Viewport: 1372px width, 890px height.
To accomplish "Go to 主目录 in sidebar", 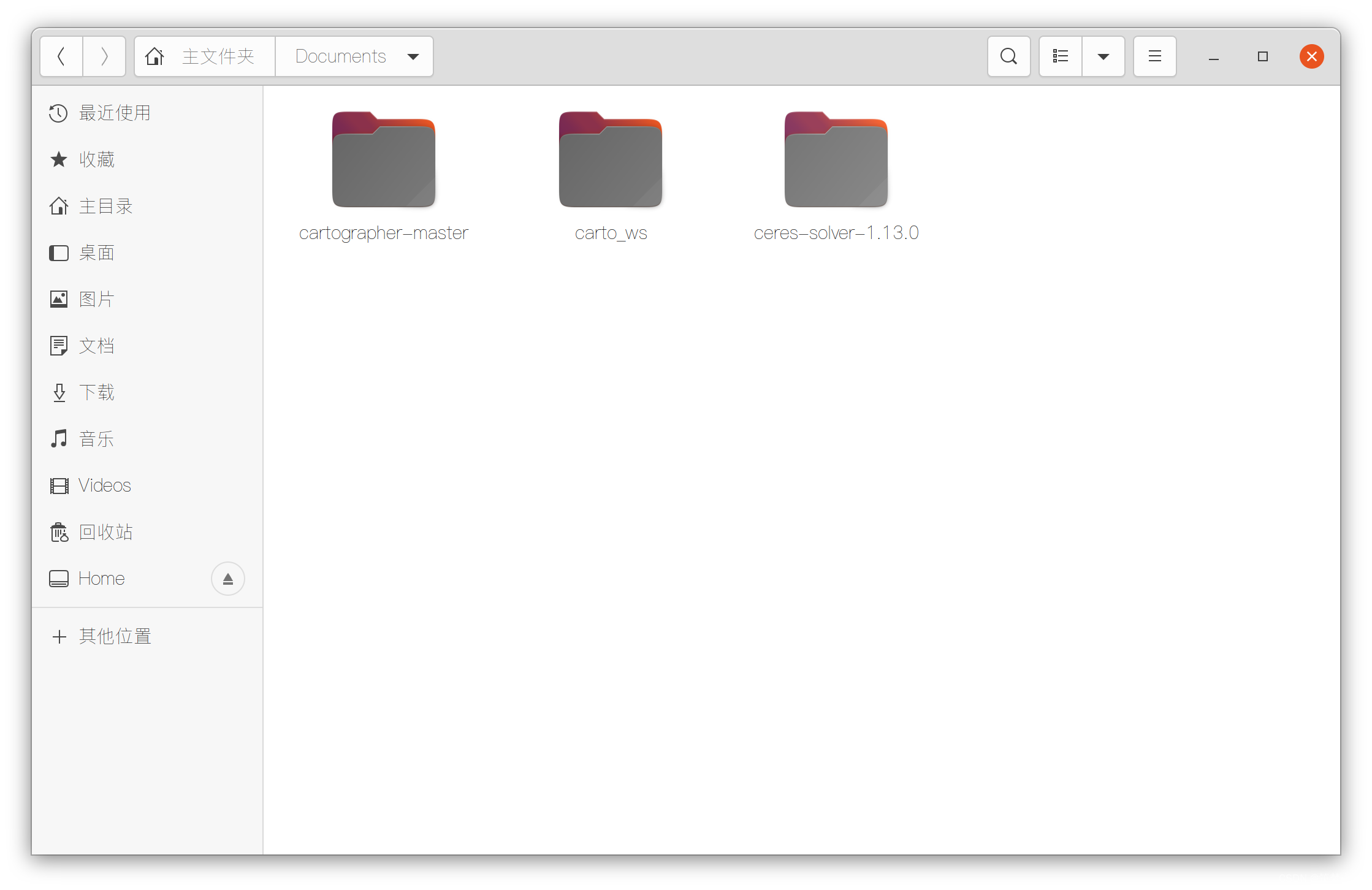I will (x=105, y=206).
